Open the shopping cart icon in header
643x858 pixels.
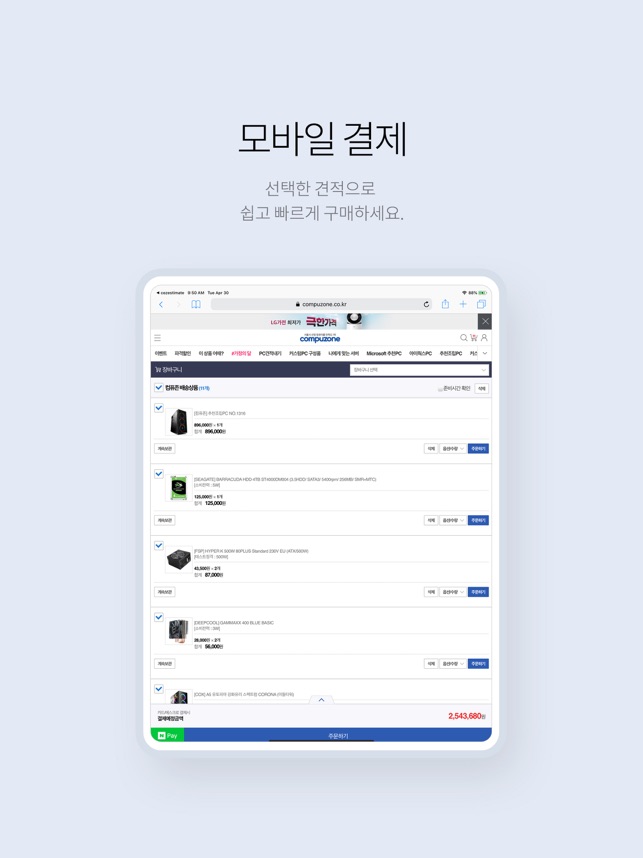coord(474,338)
